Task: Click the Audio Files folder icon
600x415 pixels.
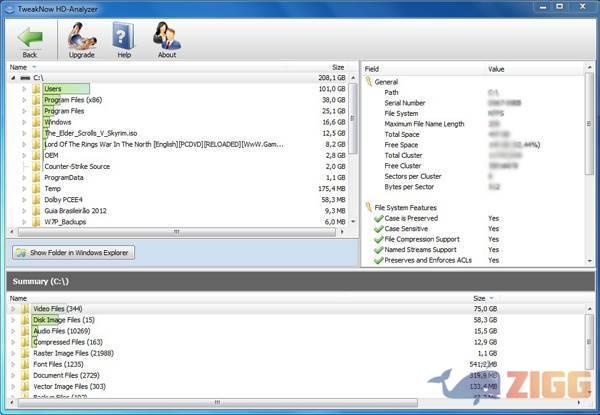Action: pyautogui.click(x=25, y=331)
